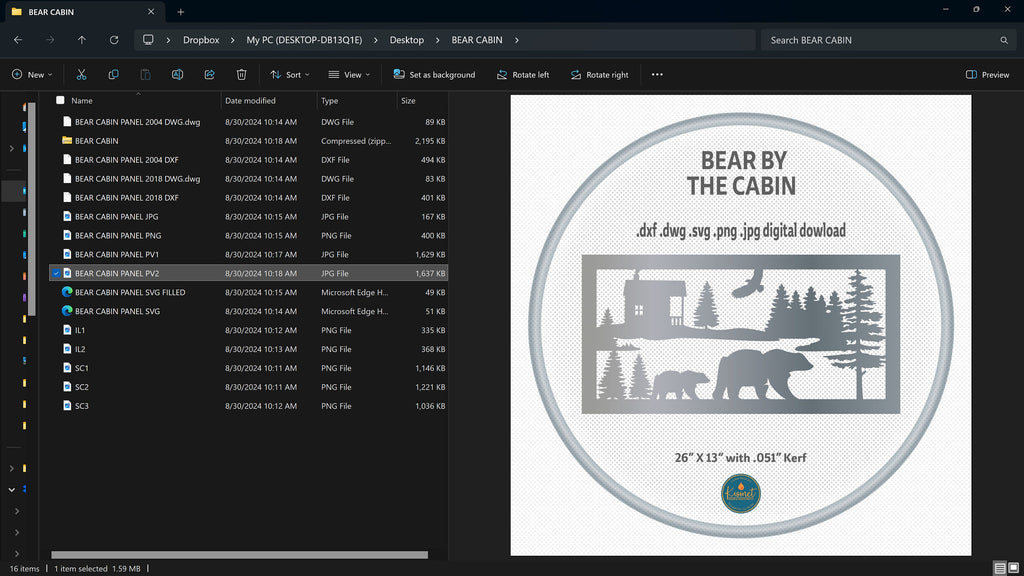Close the BEAR CABIN tab
1024x576 pixels.
[151, 12]
